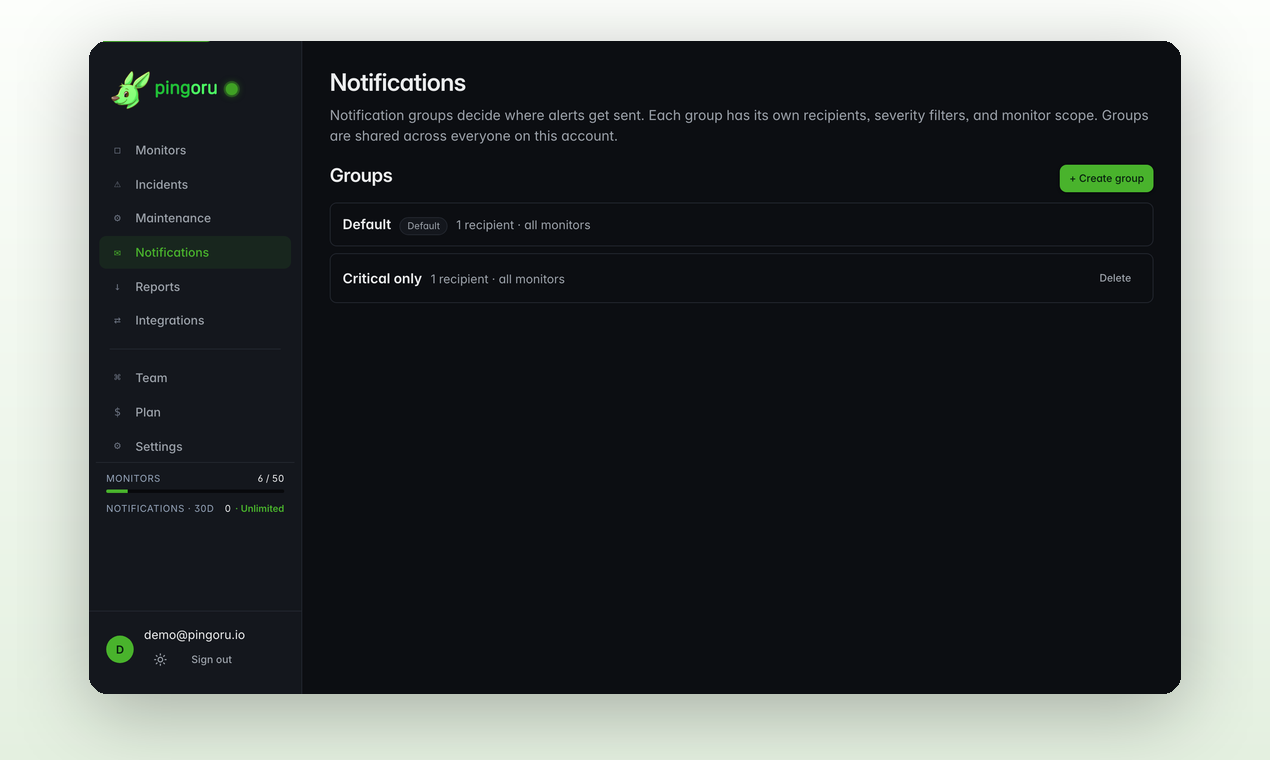
Task: Go to Incidents in sidebar
Action: [x=195, y=184]
